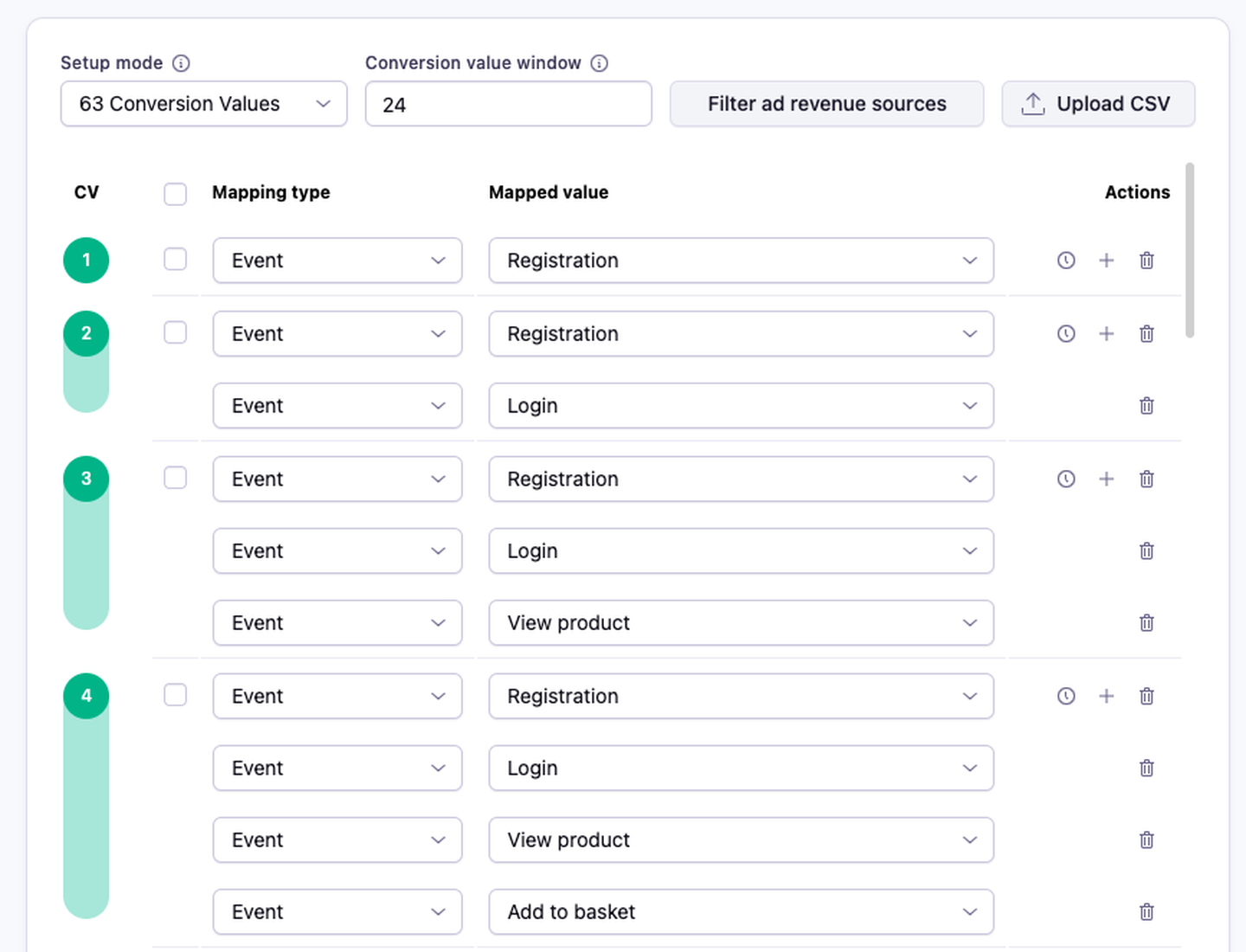
Task: Click the vertical scrollbar of the table
Action: point(1190,250)
